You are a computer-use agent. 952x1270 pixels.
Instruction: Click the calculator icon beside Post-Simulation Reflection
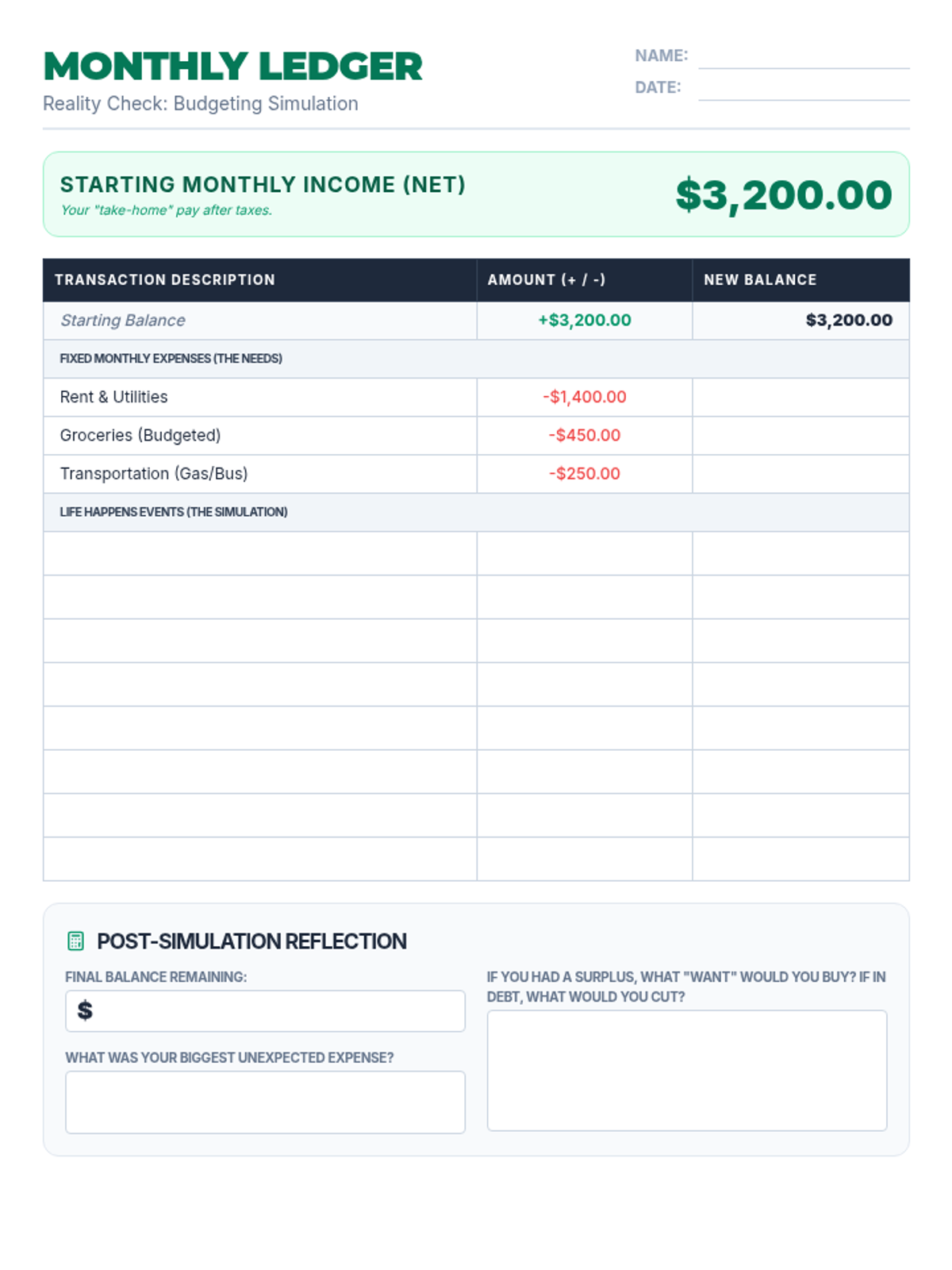pyautogui.click(x=75, y=941)
